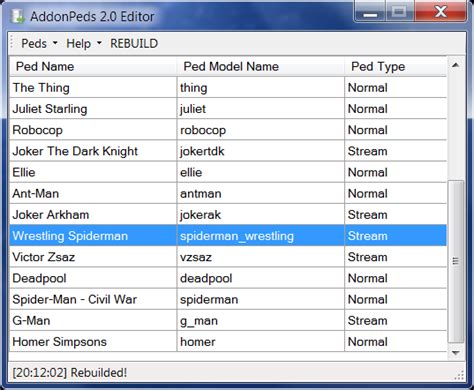The height and width of the screenshot is (390, 474).
Task: Close the AddonPeds Editor window
Action: [x=440, y=12]
